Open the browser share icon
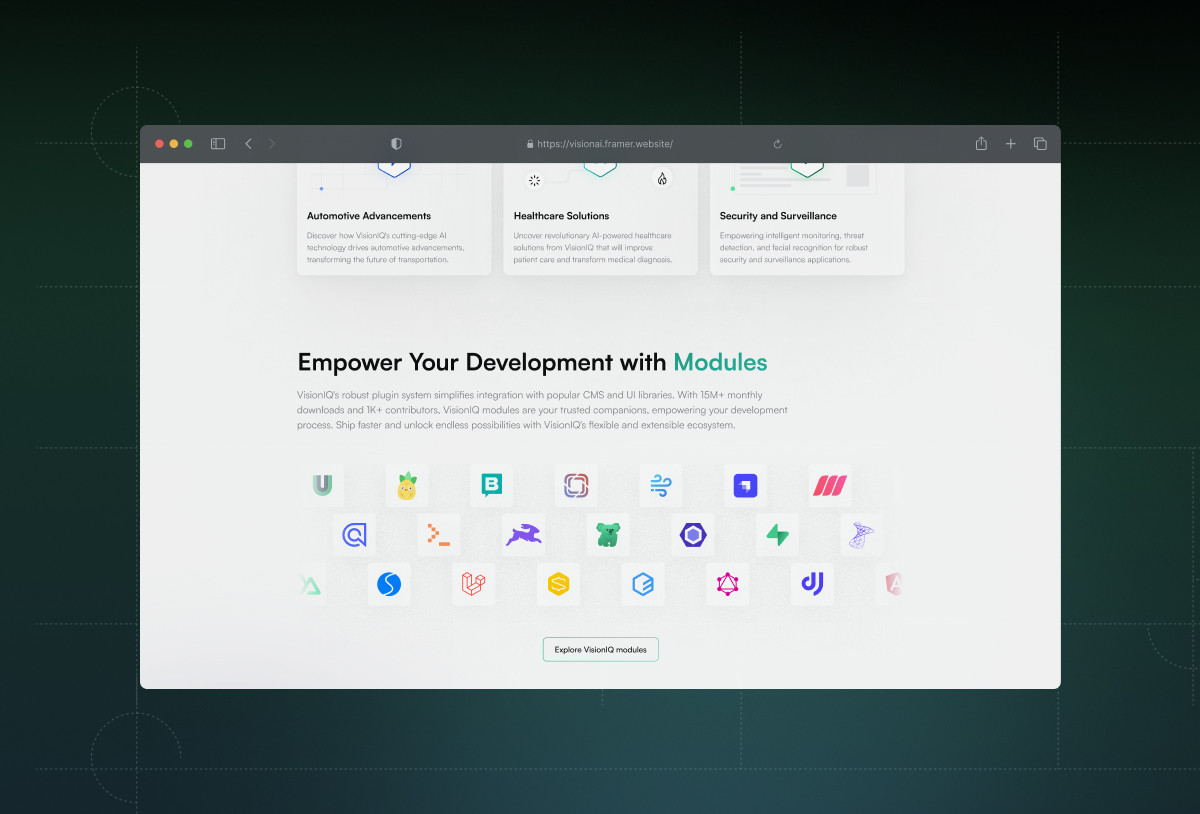The height and width of the screenshot is (814, 1200). pos(981,143)
